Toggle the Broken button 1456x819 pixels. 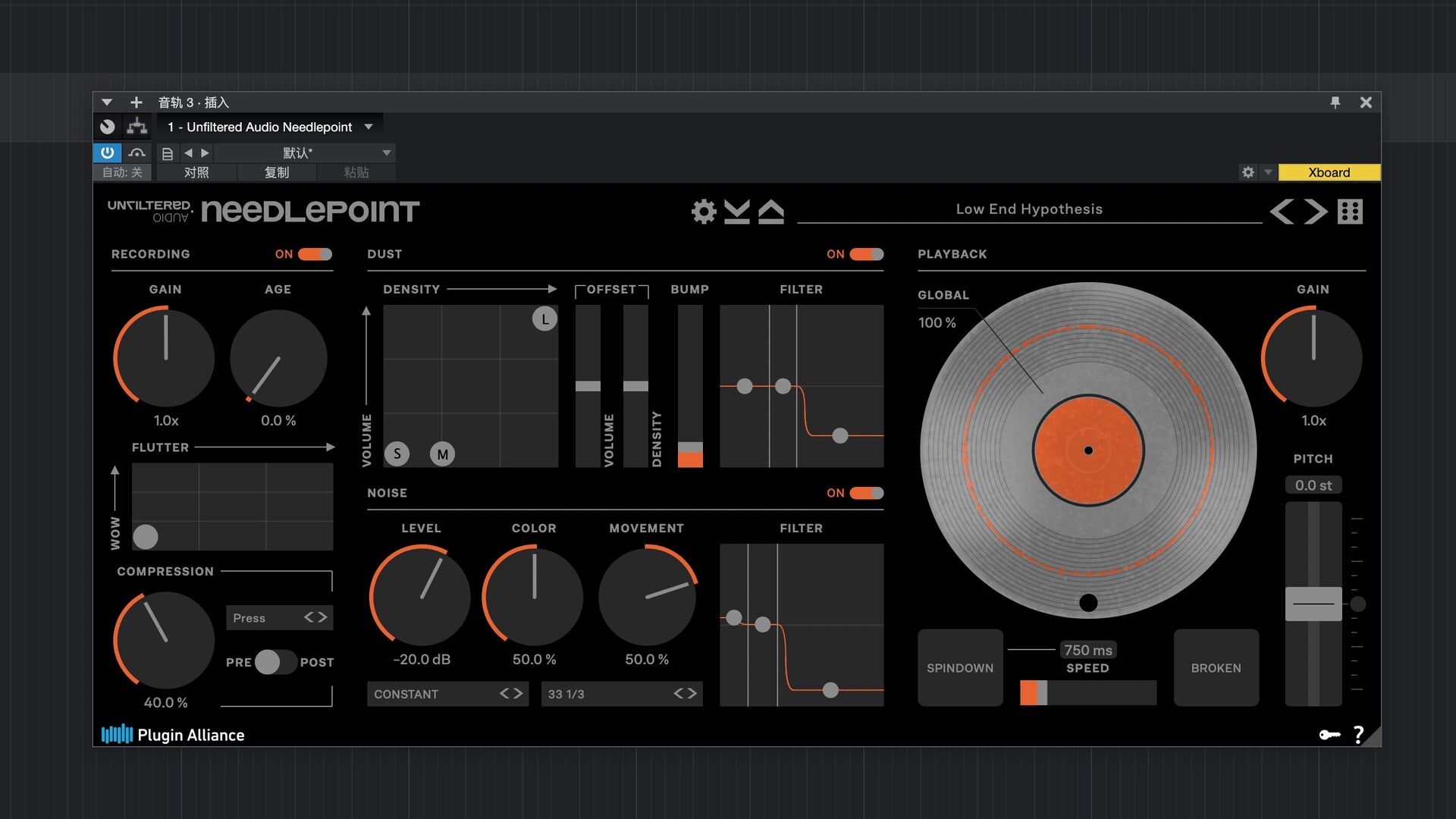tap(1216, 668)
